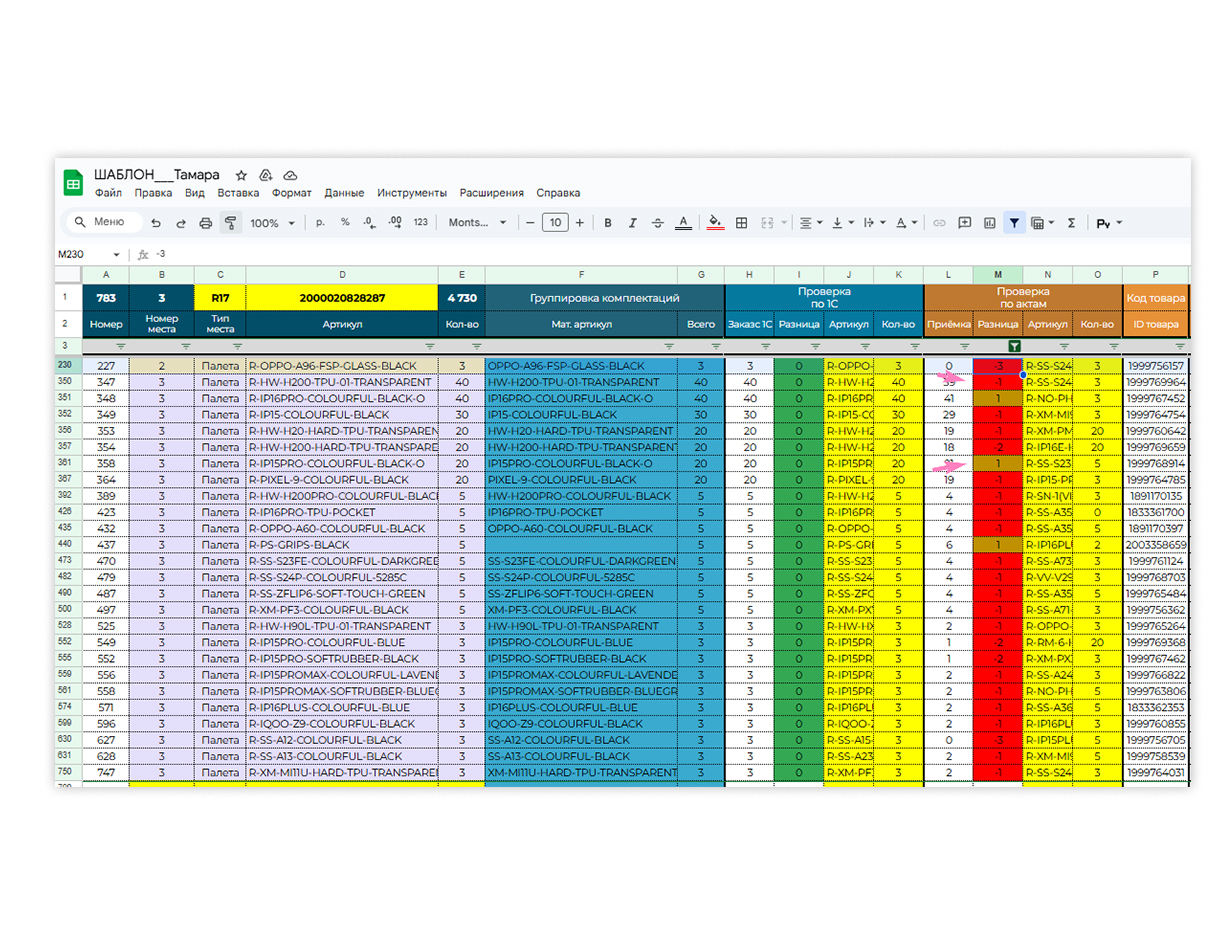Open the Расширения menu
This screenshot has height=945, width=1219.
[491, 193]
